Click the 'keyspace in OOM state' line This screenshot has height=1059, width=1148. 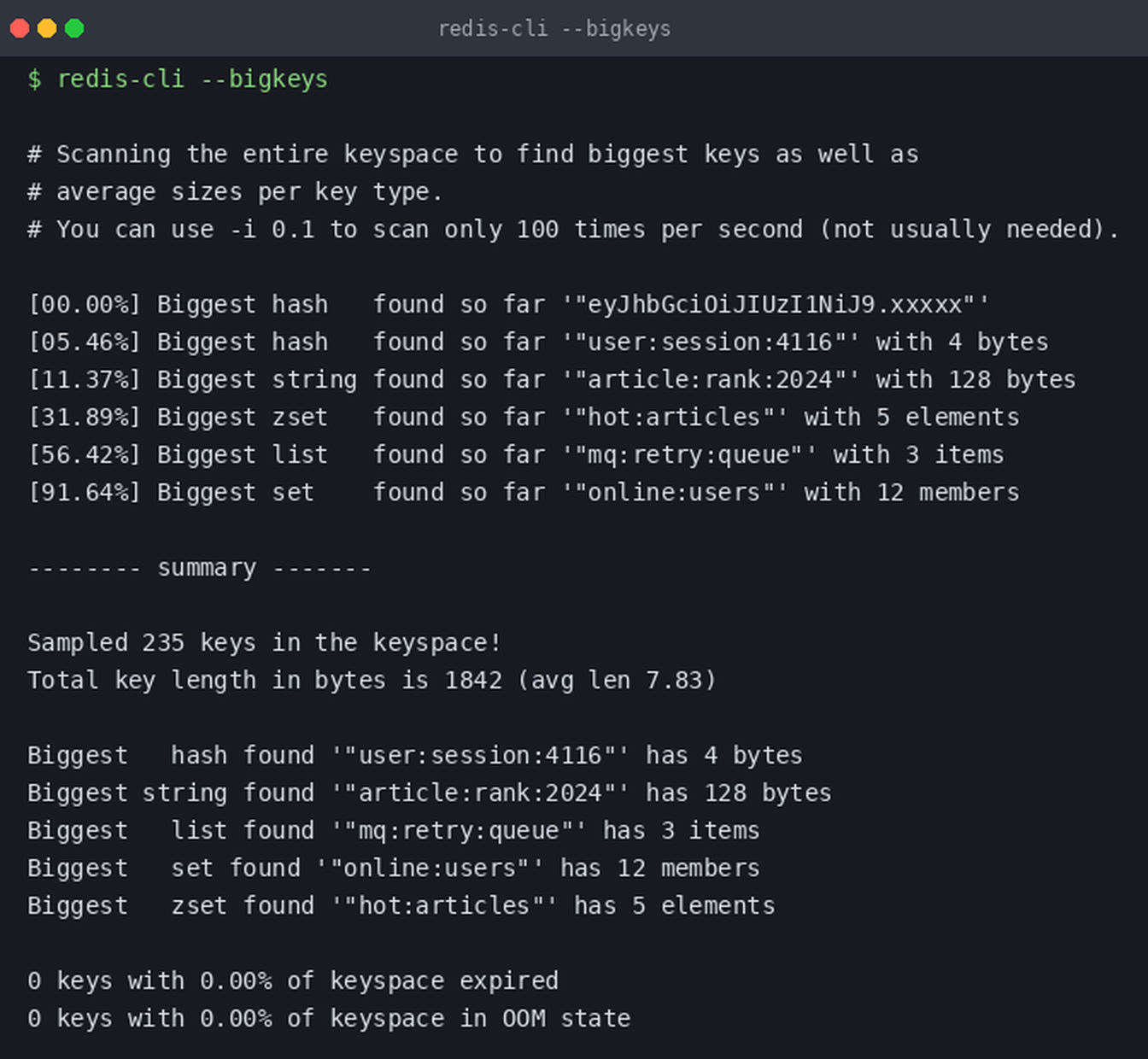(329, 1019)
